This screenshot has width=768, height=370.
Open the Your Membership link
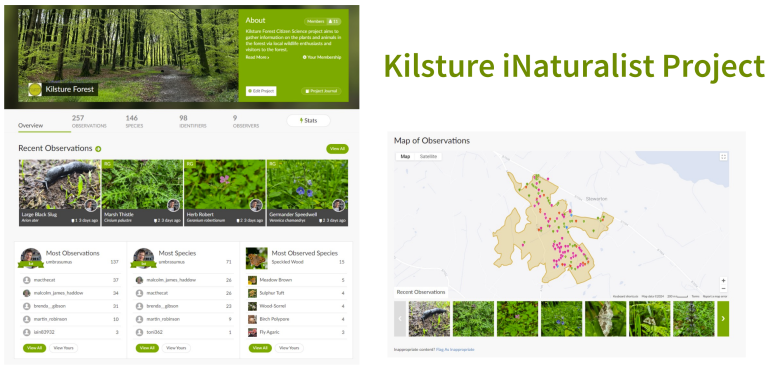pos(322,57)
